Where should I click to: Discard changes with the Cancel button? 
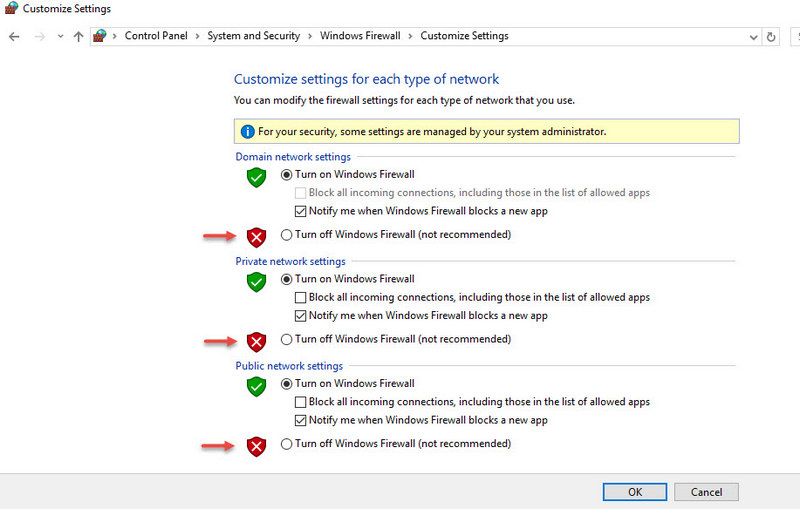(706, 492)
